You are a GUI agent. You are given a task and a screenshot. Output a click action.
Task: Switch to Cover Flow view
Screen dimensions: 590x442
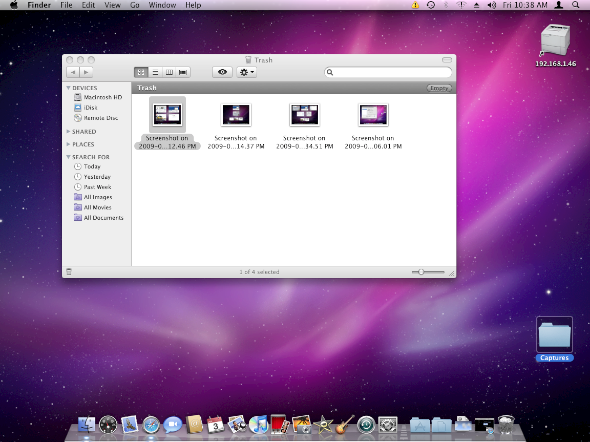[183, 72]
